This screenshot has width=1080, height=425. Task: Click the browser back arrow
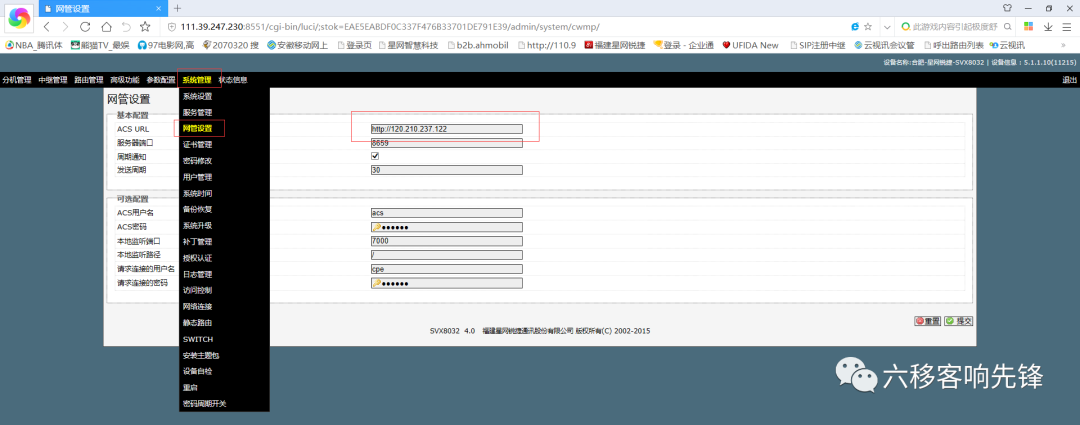click(46, 27)
